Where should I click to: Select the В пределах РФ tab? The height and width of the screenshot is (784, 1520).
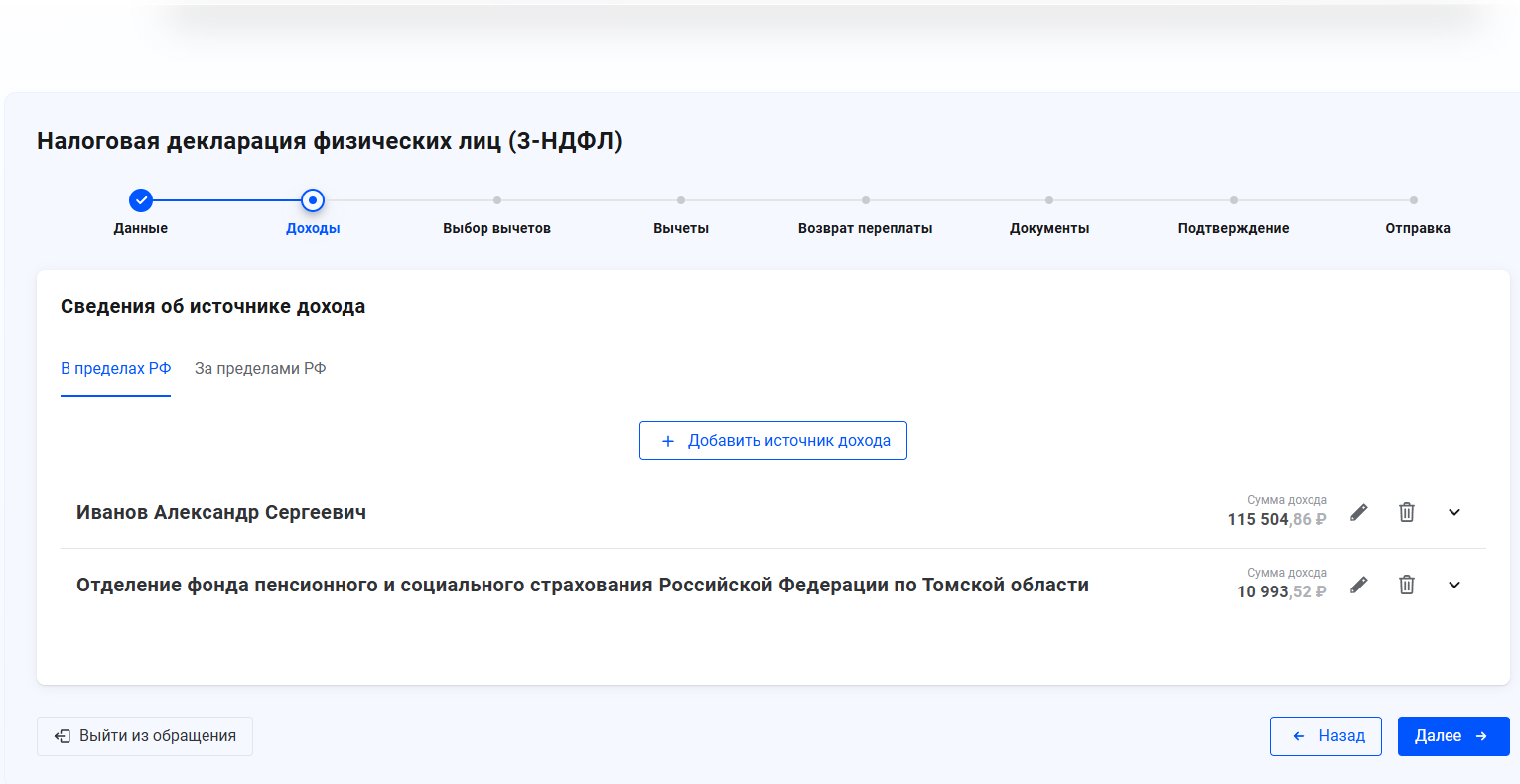point(115,368)
